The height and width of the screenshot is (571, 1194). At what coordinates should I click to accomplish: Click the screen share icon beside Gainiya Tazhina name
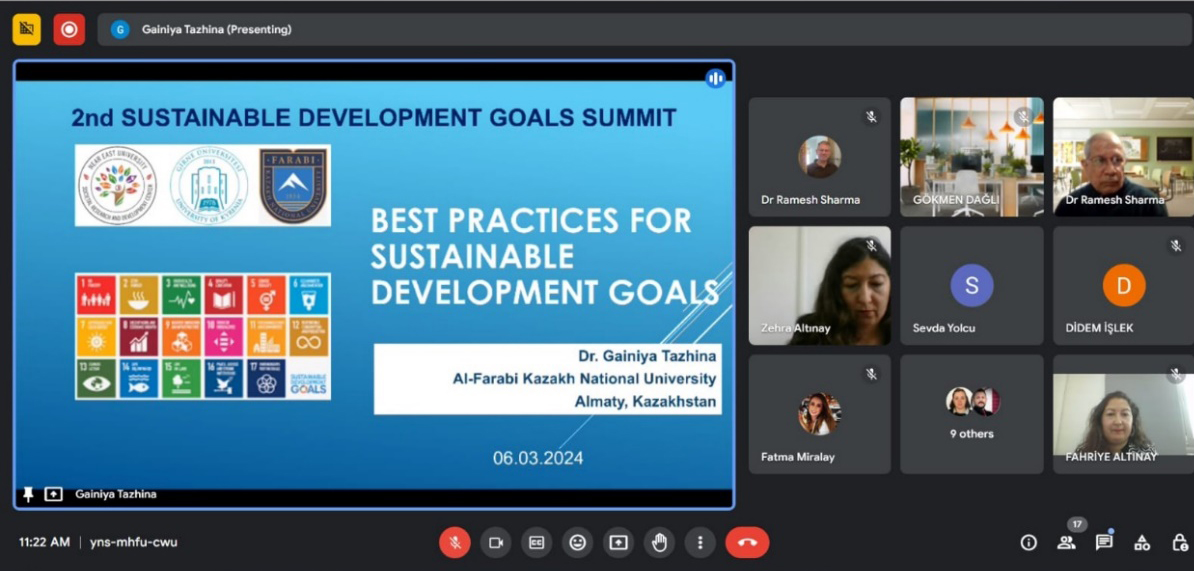[x=53, y=494]
